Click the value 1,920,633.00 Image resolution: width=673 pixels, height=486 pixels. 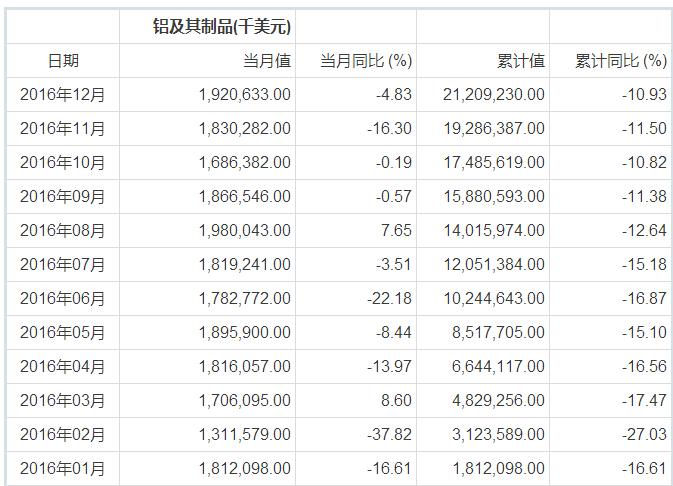[245, 94]
